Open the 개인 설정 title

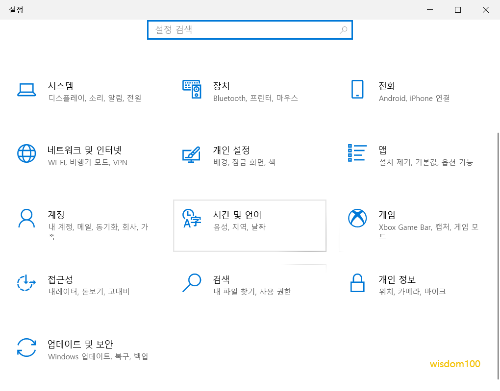tap(231, 150)
